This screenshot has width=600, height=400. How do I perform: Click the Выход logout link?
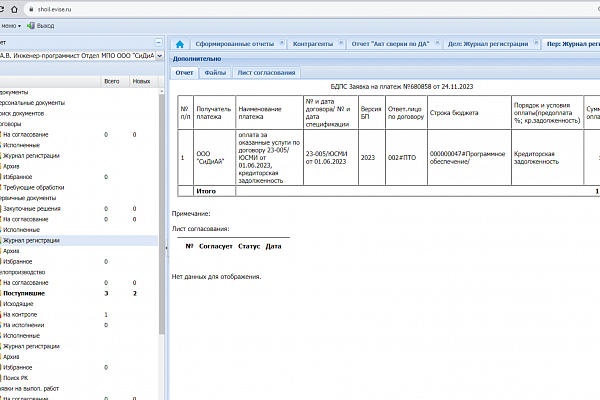[x=45, y=26]
